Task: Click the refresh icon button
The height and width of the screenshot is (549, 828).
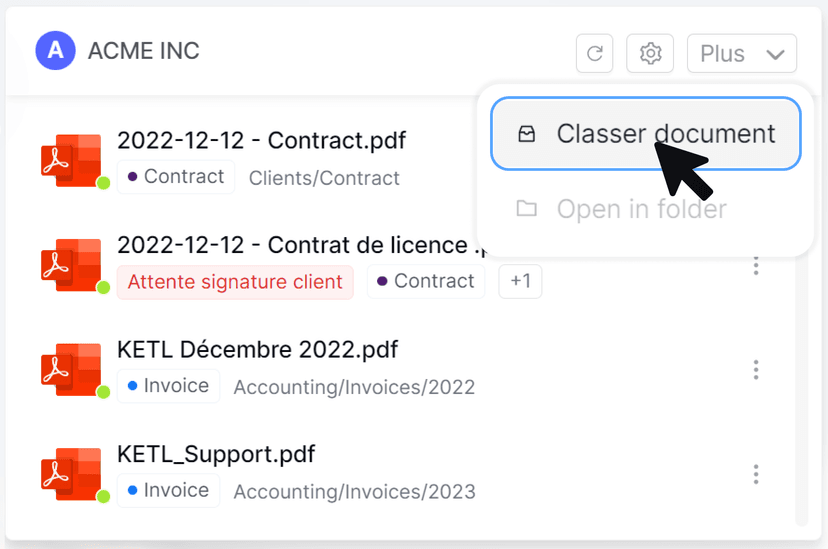Action: click(595, 53)
